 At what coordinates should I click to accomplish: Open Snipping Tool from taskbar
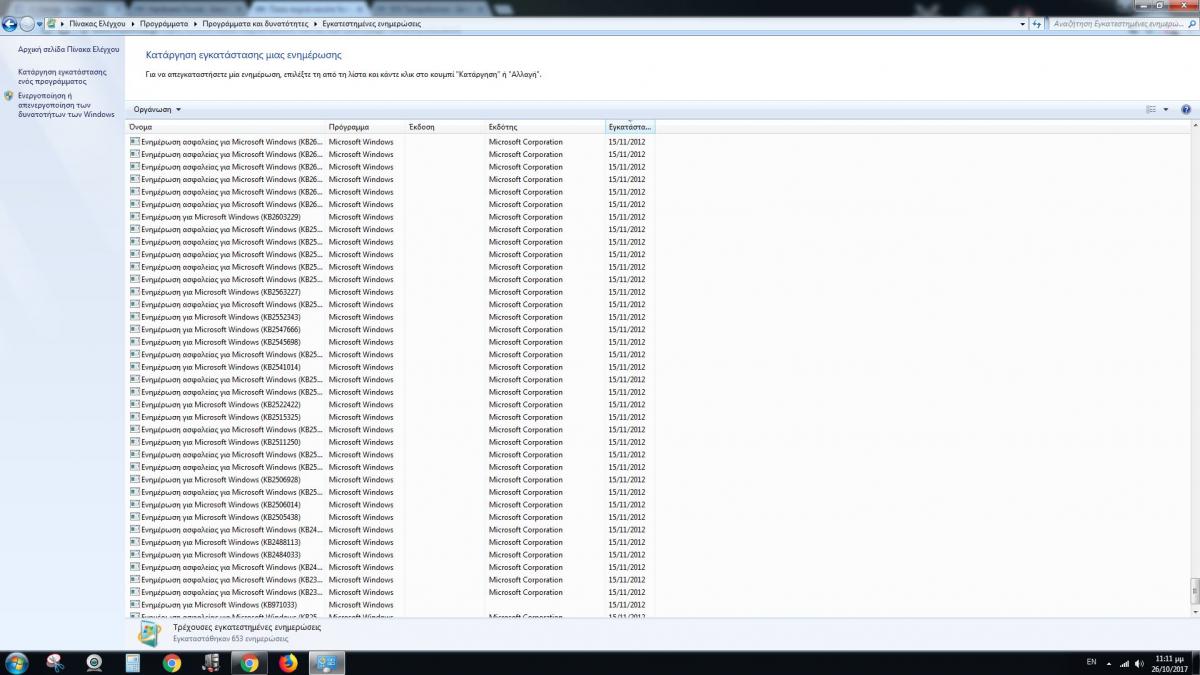coord(55,663)
